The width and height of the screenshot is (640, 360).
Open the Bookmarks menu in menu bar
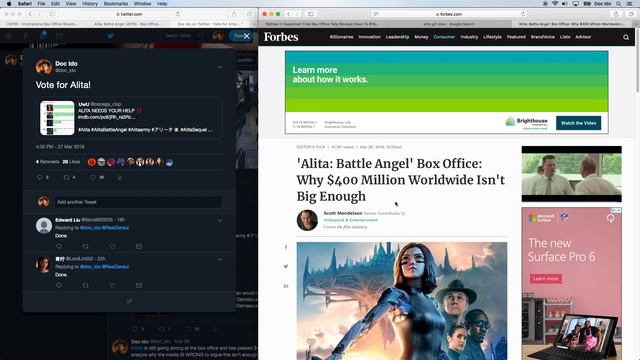[116, 4]
